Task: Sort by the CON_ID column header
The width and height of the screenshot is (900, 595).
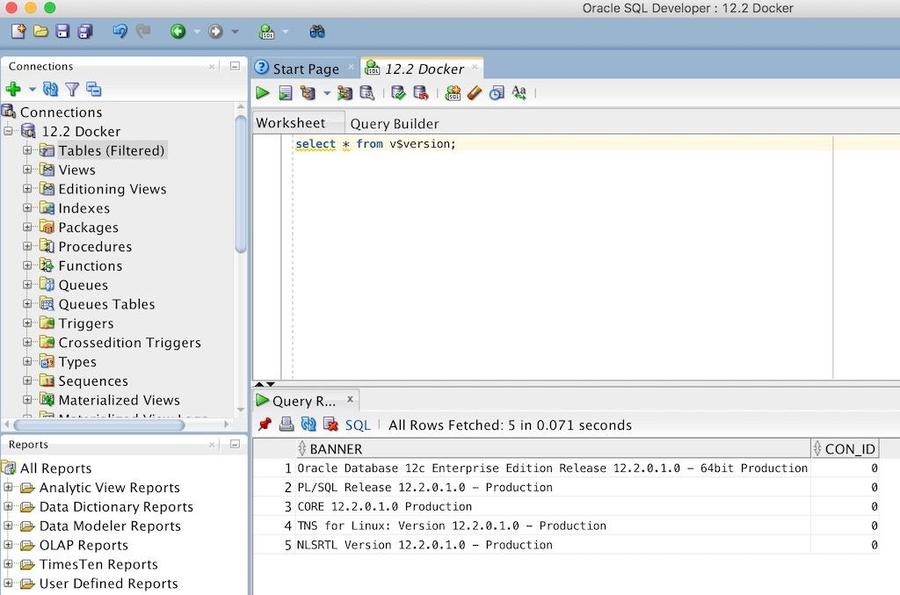Action: click(x=845, y=449)
